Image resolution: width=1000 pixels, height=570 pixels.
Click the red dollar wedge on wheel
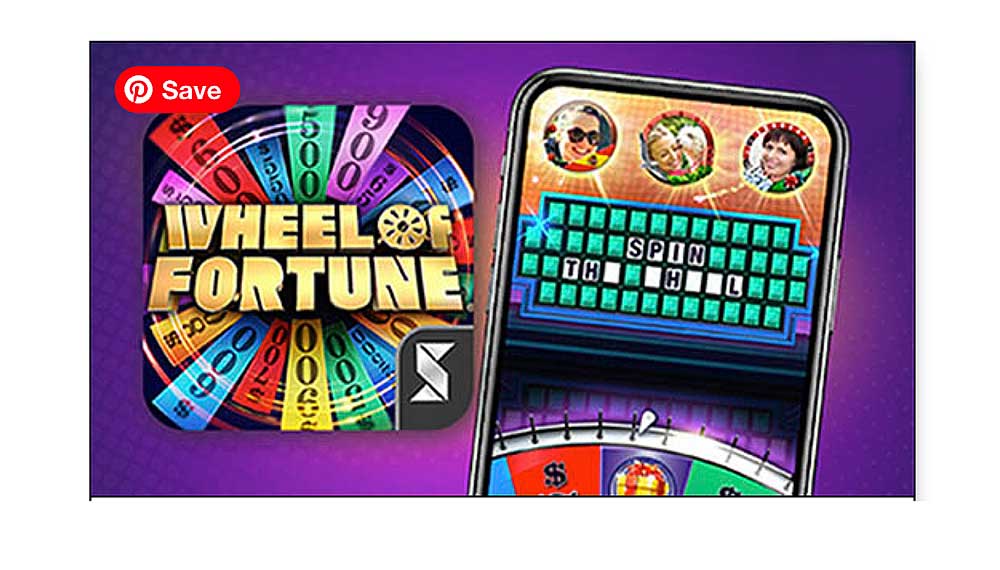[553, 472]
